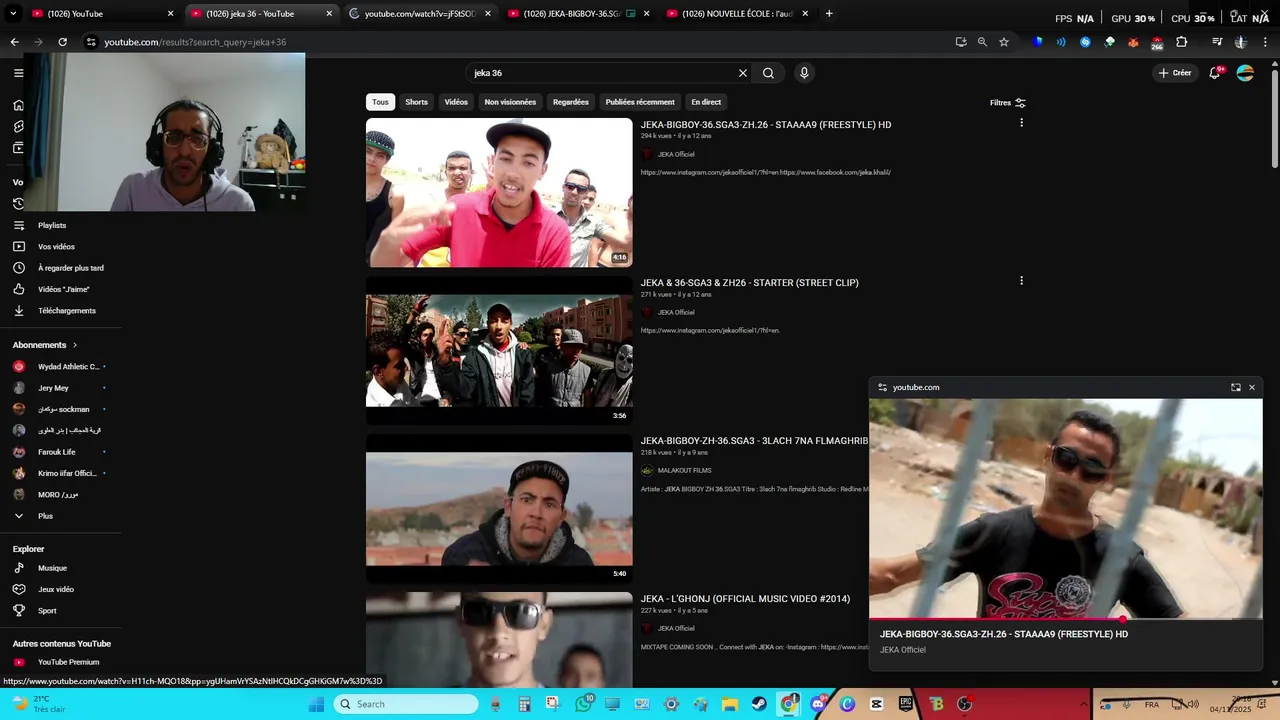
Task: Reload the current page
Action: click(x=62, y=42)
